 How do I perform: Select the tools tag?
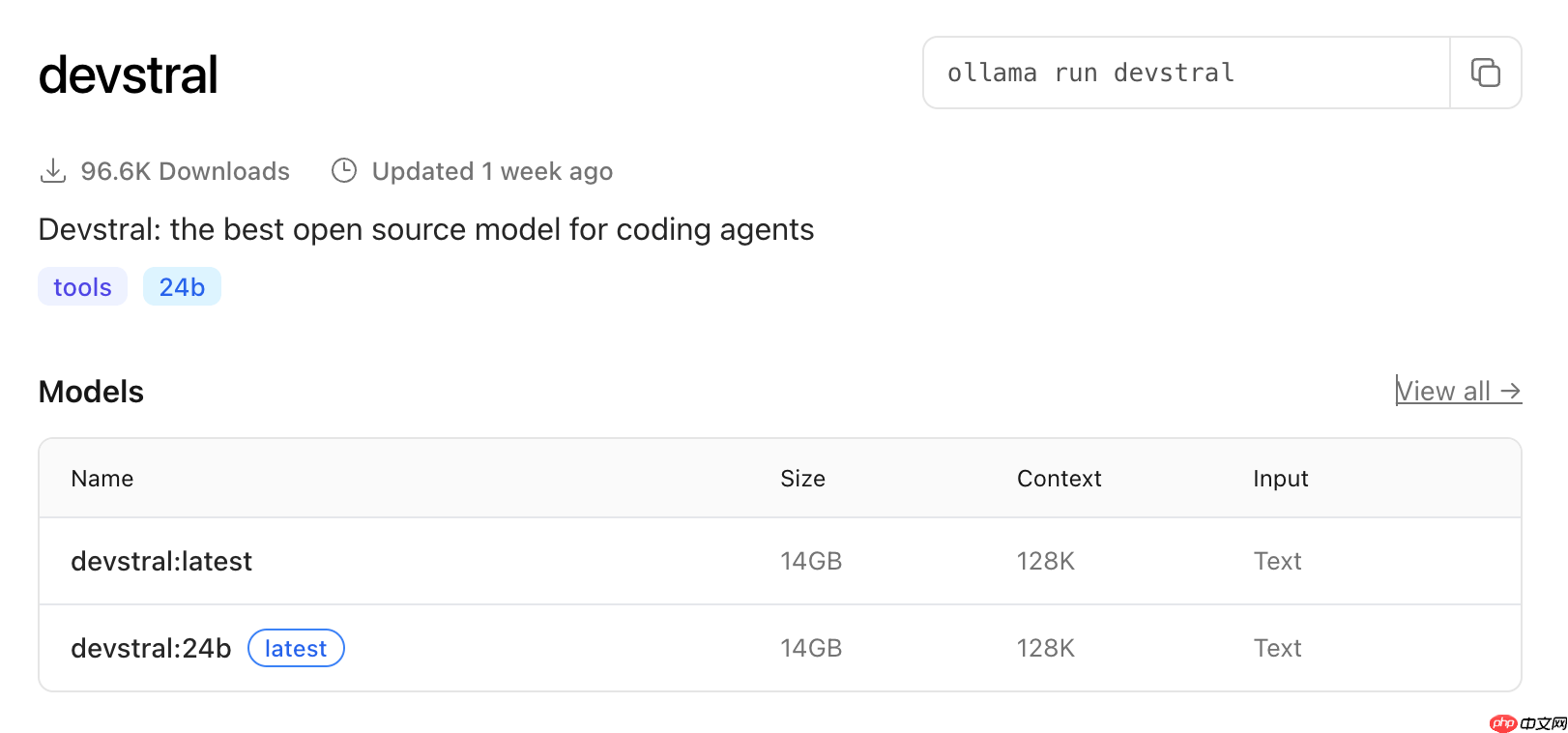tap(82, 287)
